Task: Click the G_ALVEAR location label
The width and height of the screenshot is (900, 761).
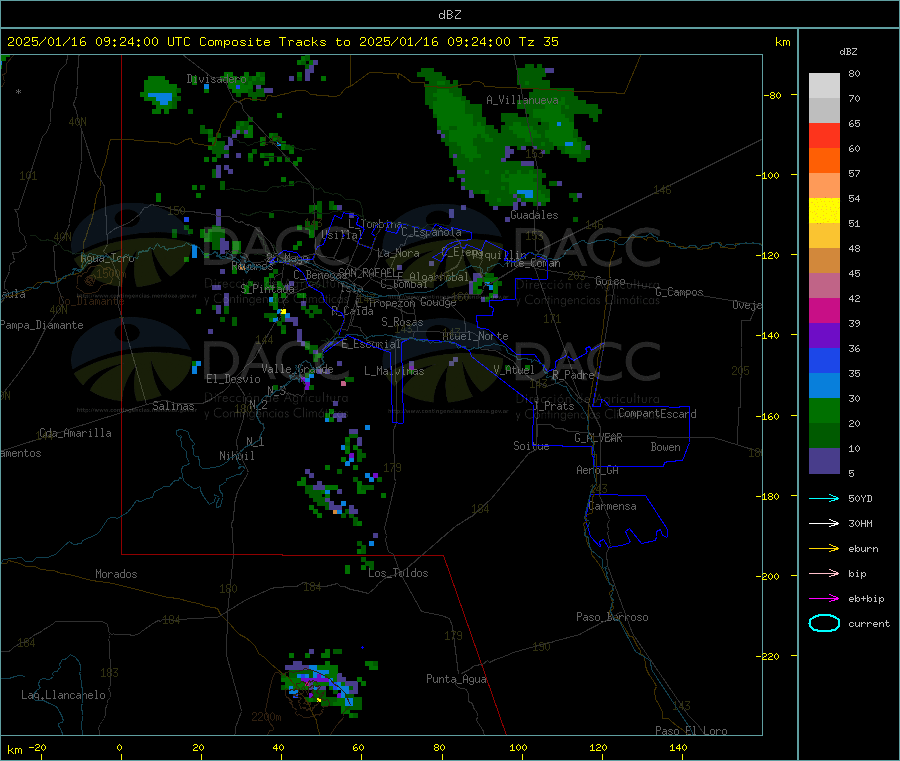Action: coord(598,438)
